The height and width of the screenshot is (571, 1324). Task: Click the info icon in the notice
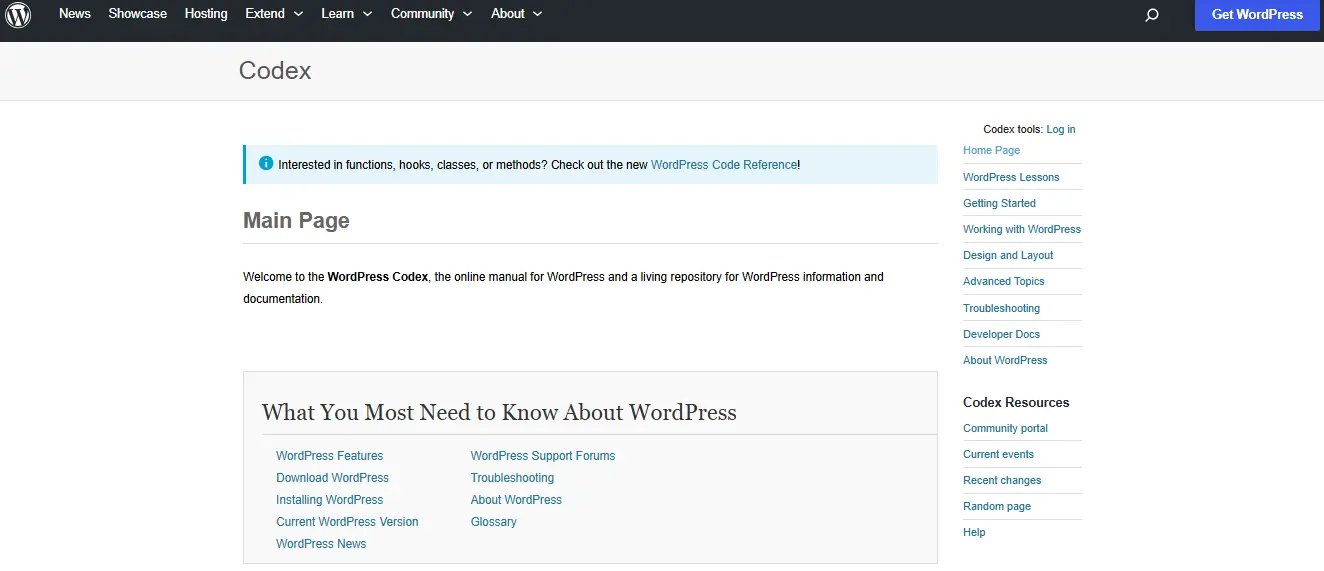[266, 163]
